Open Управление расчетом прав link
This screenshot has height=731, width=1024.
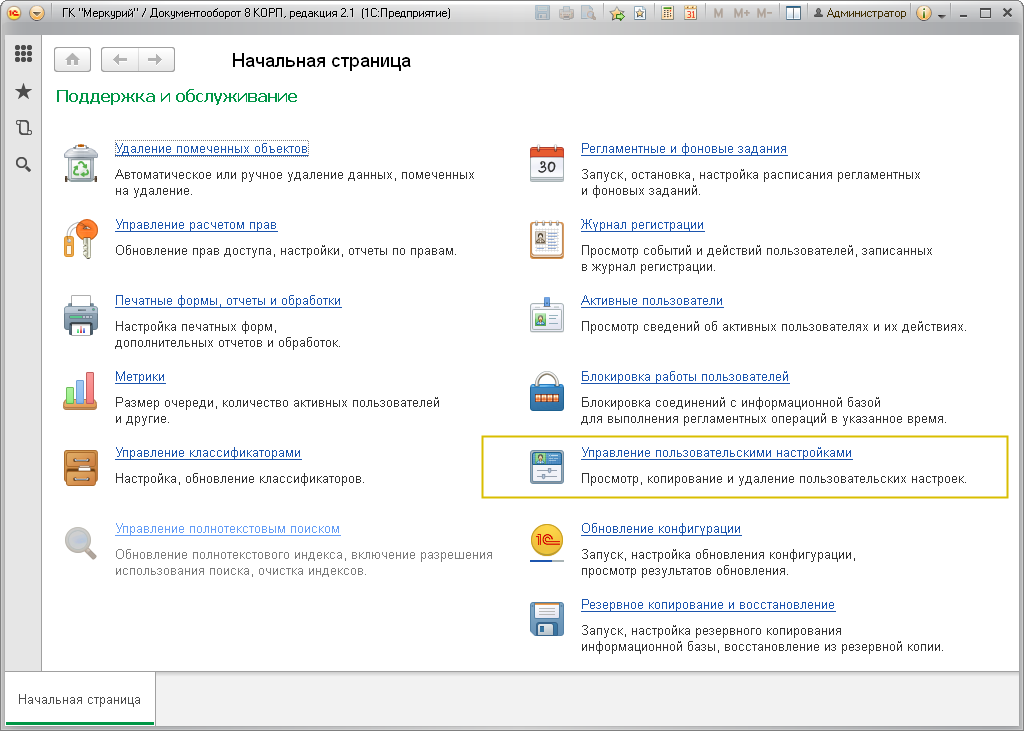(x=196, y=225)
